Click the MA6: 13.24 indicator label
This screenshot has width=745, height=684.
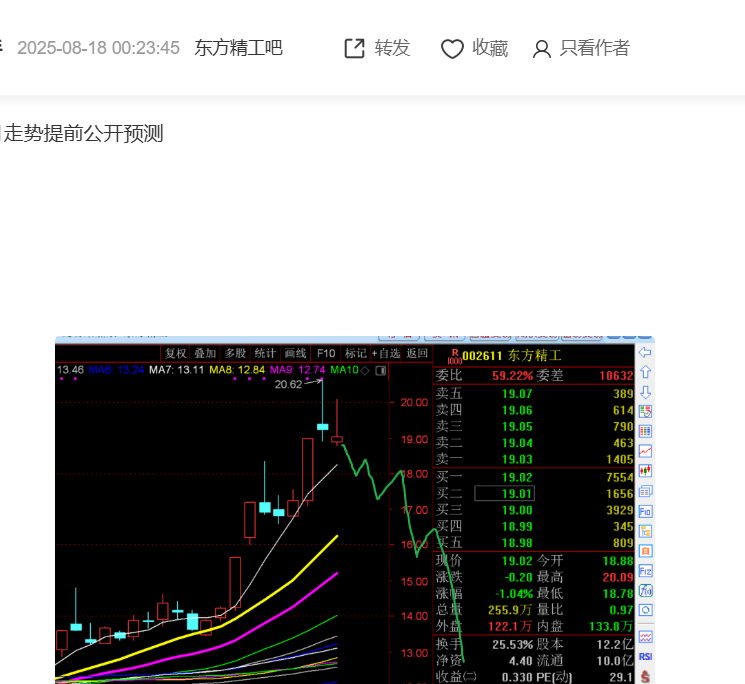tap(116, 370)
